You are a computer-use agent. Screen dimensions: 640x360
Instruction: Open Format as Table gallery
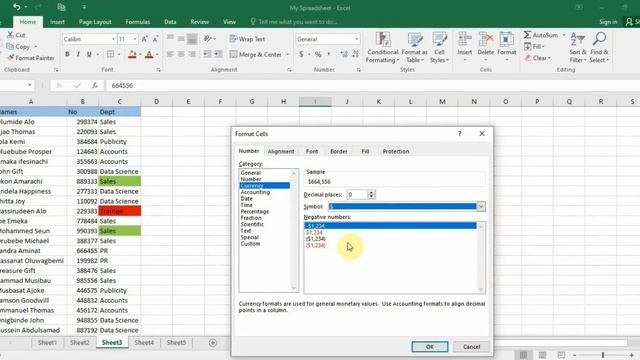coord(414,48)
